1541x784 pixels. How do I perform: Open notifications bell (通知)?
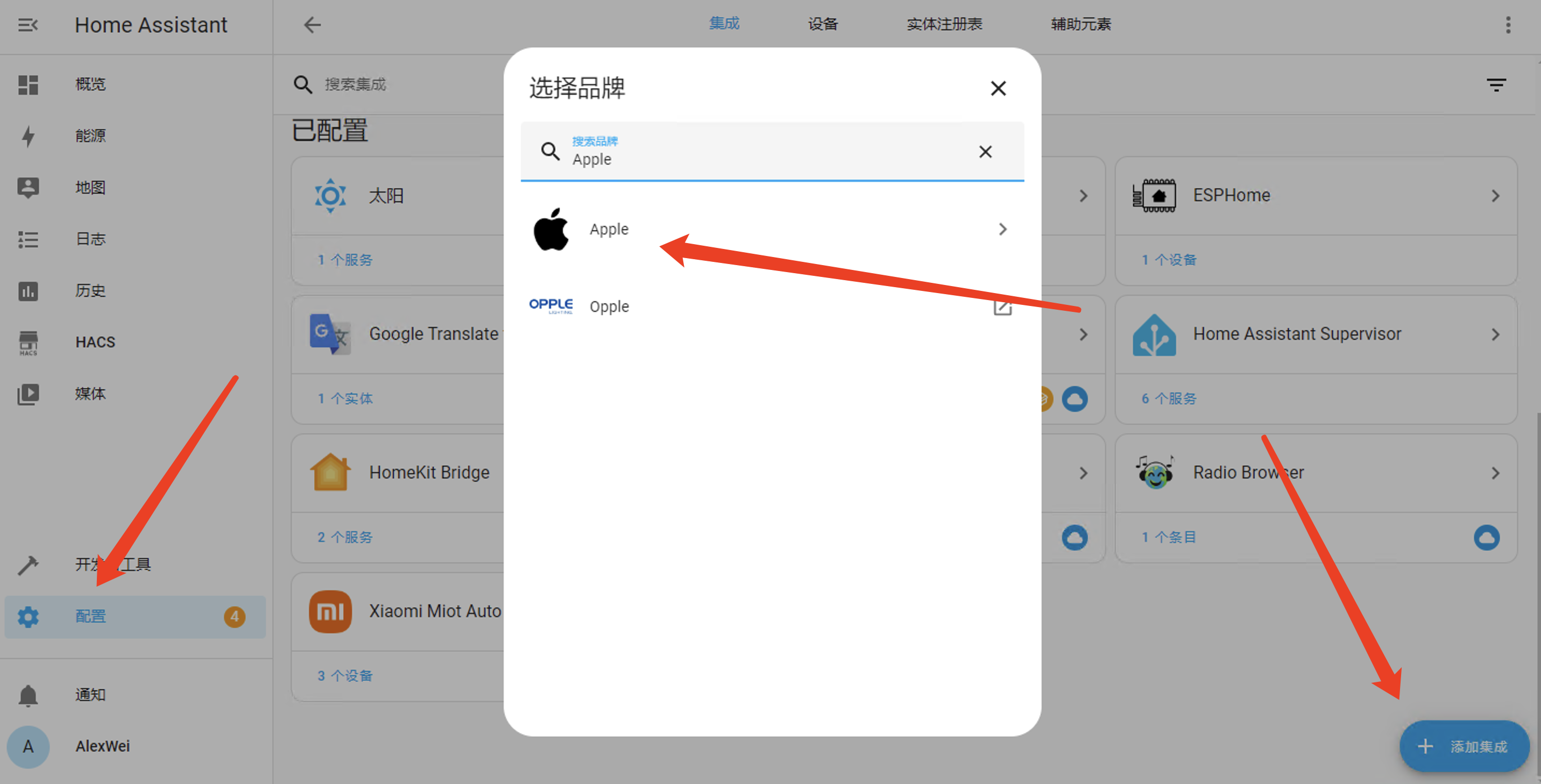[x=28, y=695]
